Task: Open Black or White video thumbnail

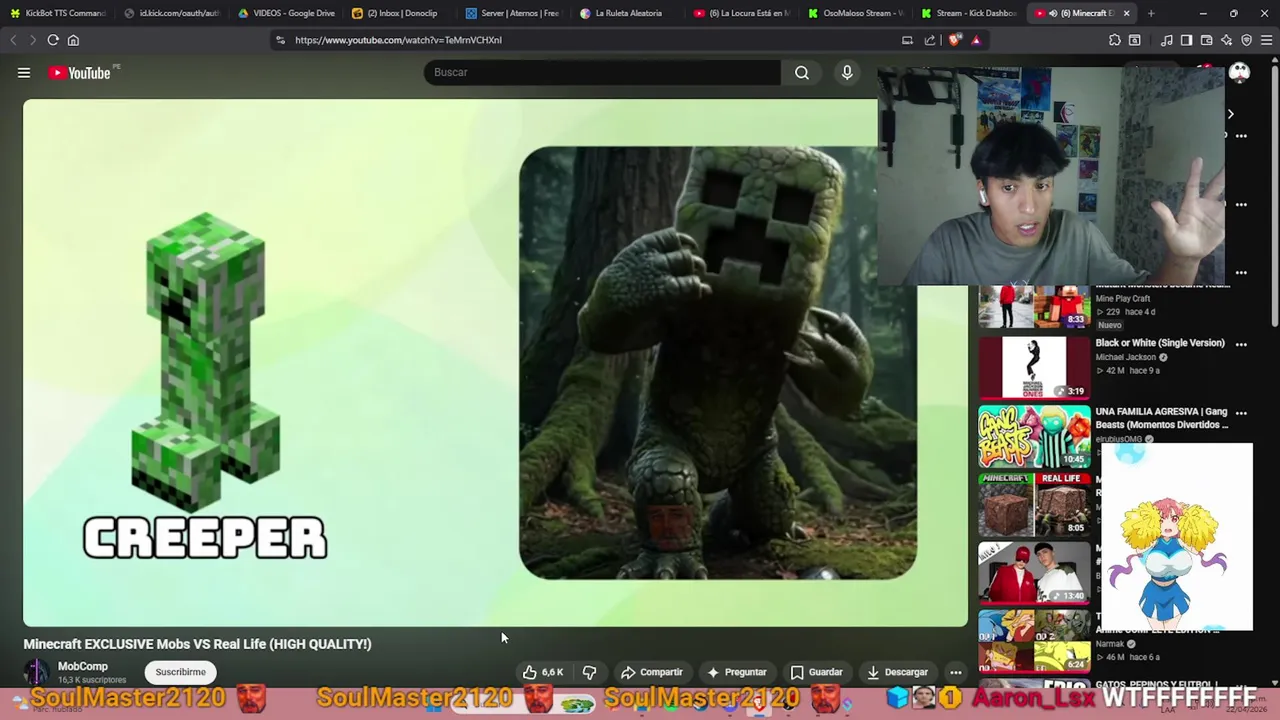Action: (1034, 368)
